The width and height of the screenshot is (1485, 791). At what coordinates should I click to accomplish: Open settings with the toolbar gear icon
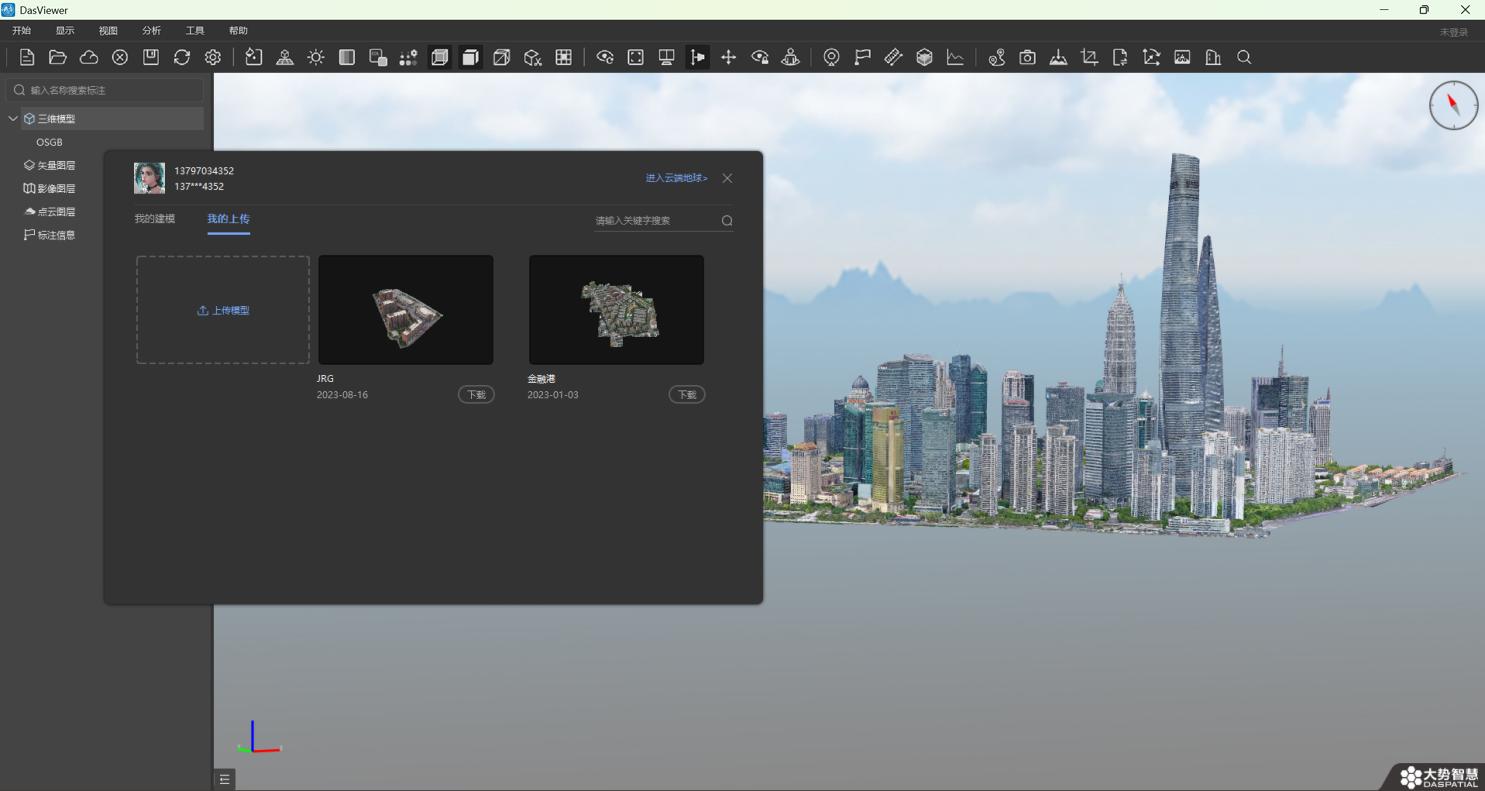213,58
